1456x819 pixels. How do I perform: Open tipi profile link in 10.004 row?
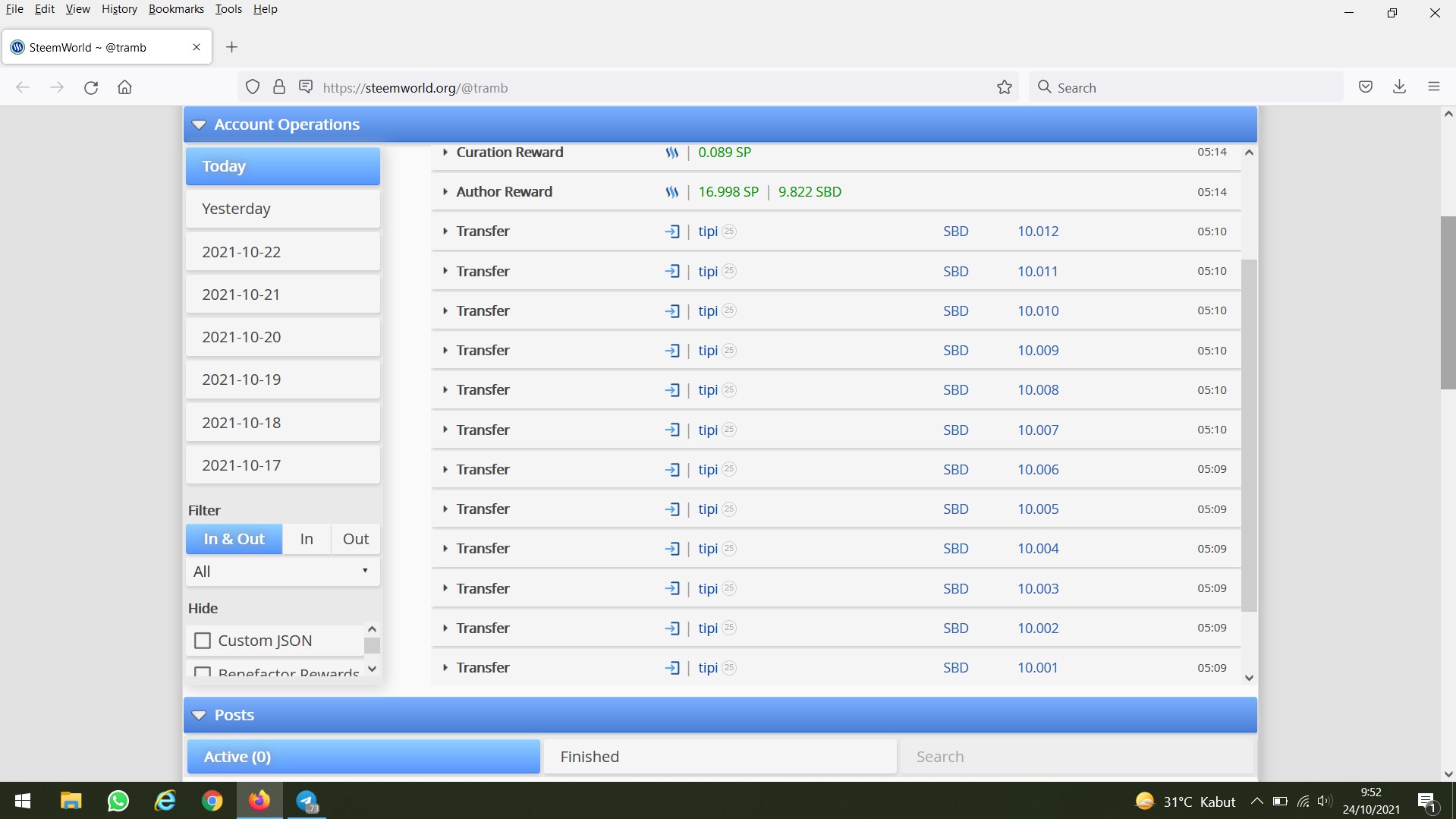[708, 549]
